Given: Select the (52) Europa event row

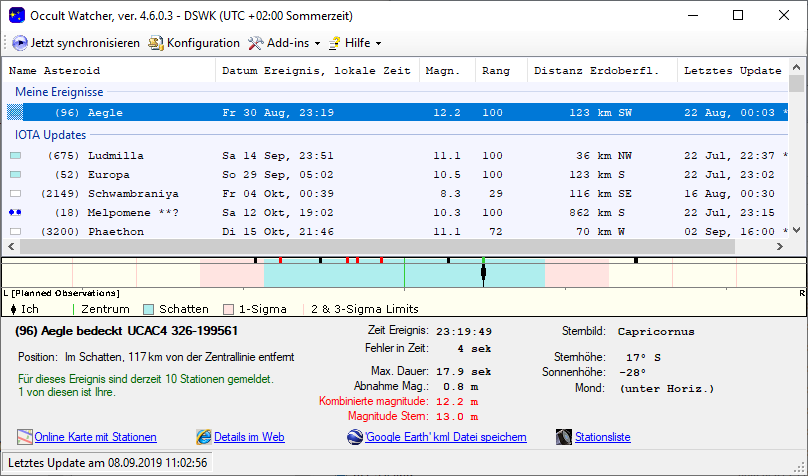Looking at the screenshot, I should tap(116, 175).
